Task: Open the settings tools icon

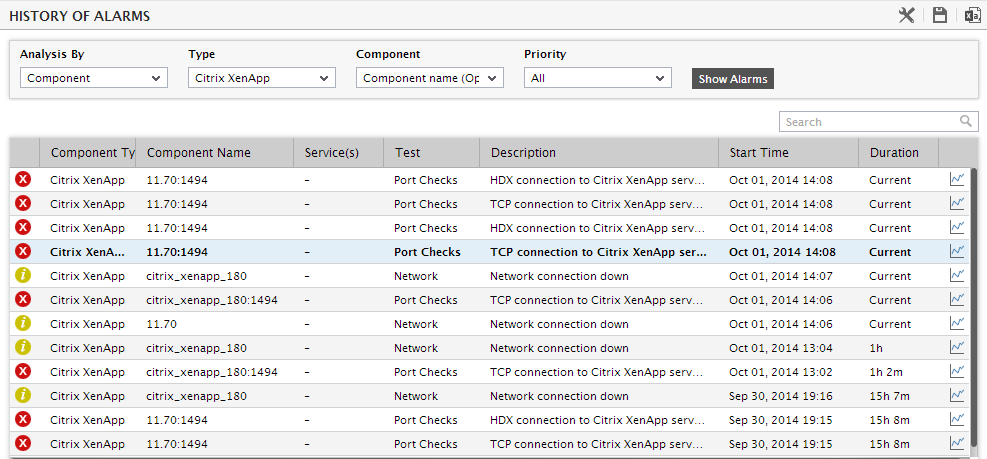Action: coord(906,16)
